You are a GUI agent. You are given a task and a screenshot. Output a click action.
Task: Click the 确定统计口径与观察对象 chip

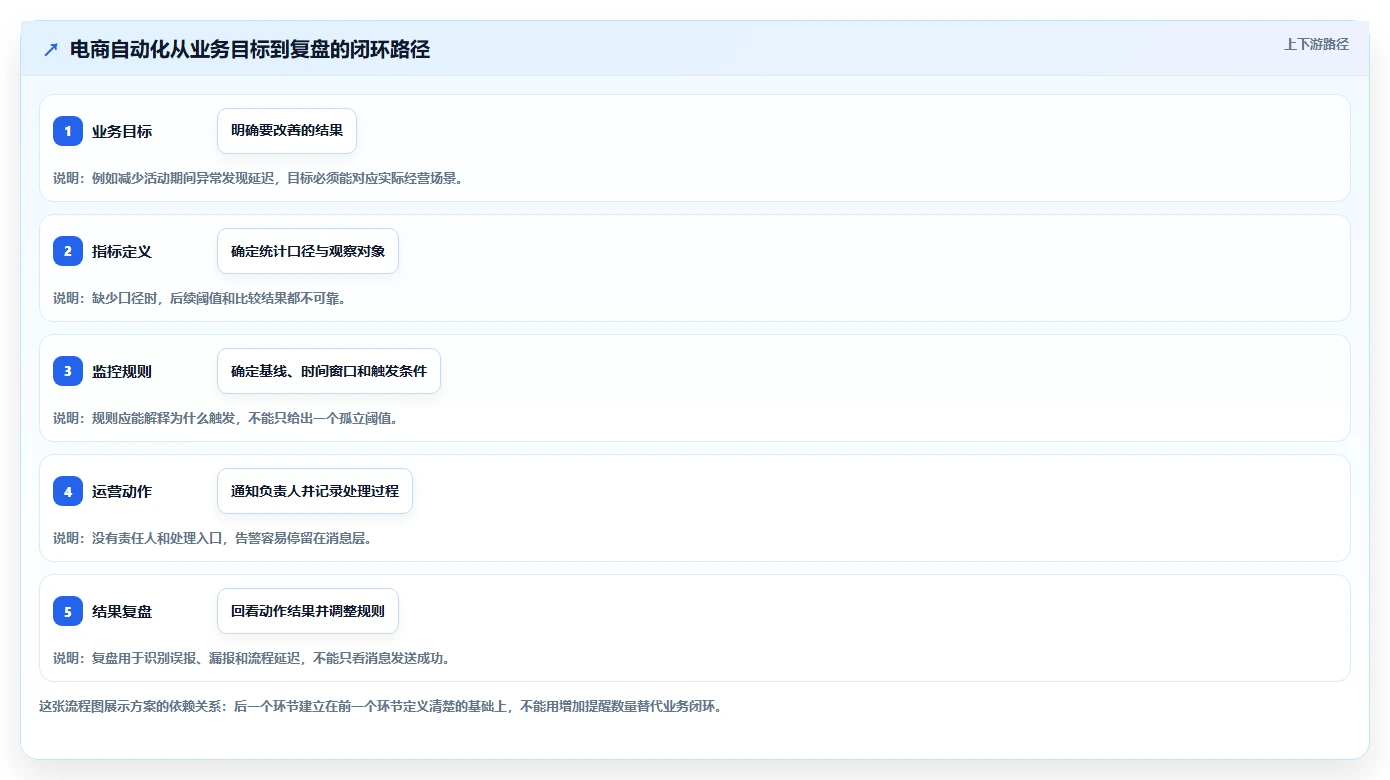308,251
